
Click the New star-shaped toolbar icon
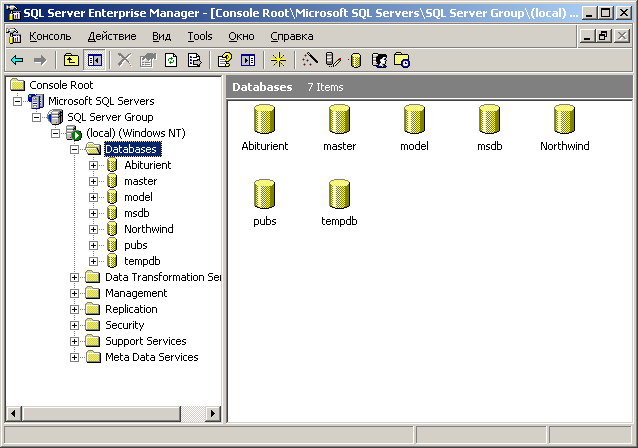pyautogui.click(x=279, y=60)
